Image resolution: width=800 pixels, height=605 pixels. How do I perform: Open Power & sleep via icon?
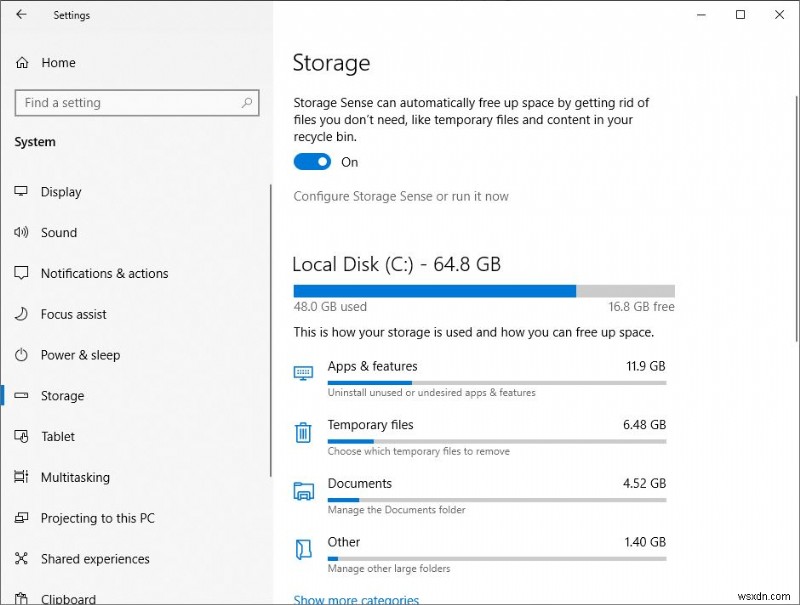click(x=21, y=355)
